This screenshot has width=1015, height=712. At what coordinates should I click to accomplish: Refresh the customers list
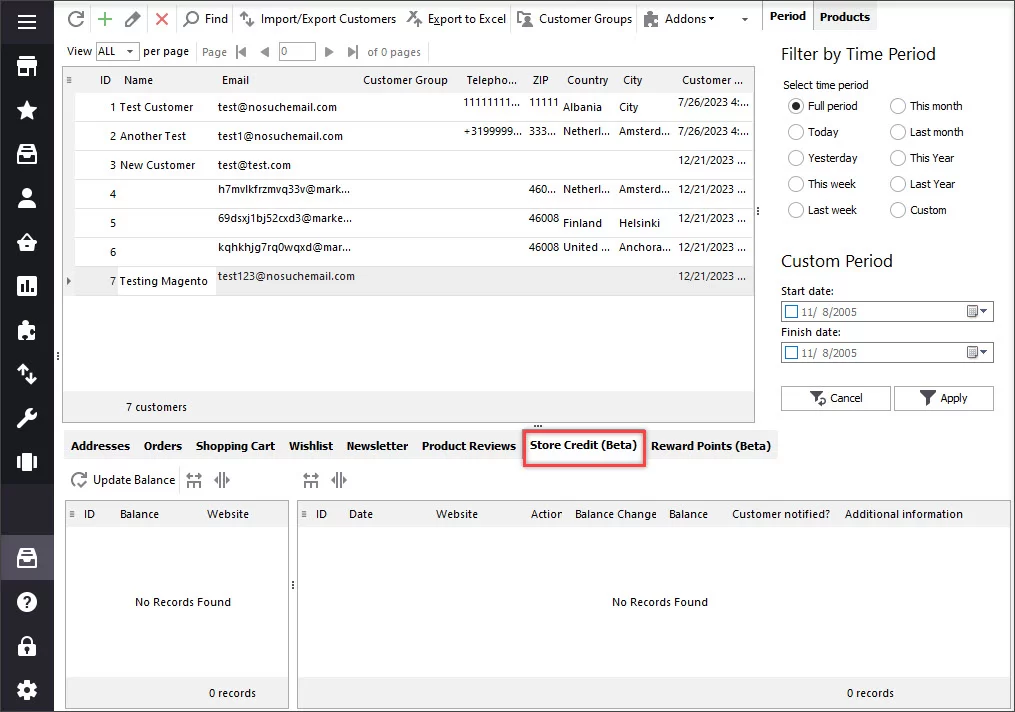click(76, 19)
